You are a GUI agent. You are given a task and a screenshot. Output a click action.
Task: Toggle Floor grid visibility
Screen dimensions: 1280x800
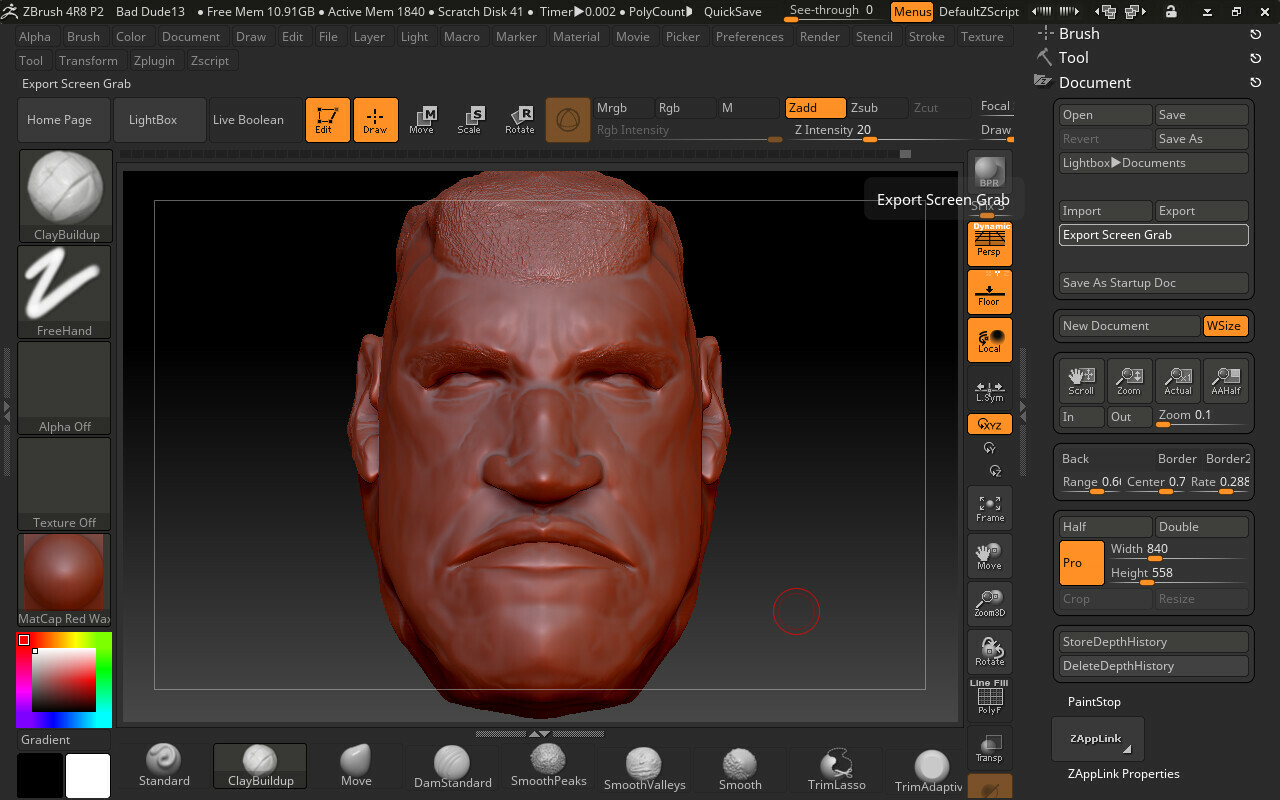pyautogui.click(x=989, y=292)
